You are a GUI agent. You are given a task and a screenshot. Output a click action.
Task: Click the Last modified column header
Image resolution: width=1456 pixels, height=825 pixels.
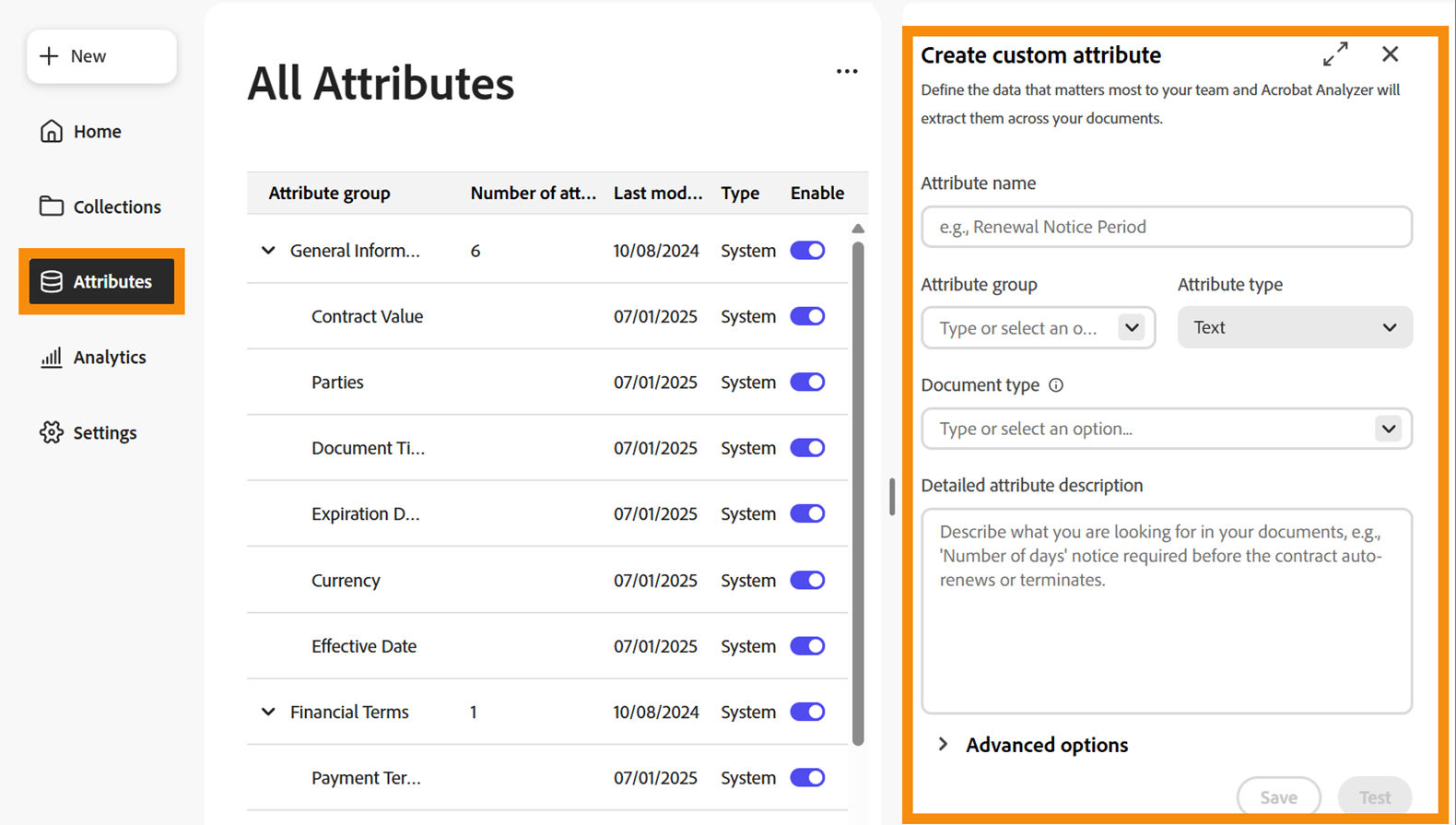[x=658, y=193]
